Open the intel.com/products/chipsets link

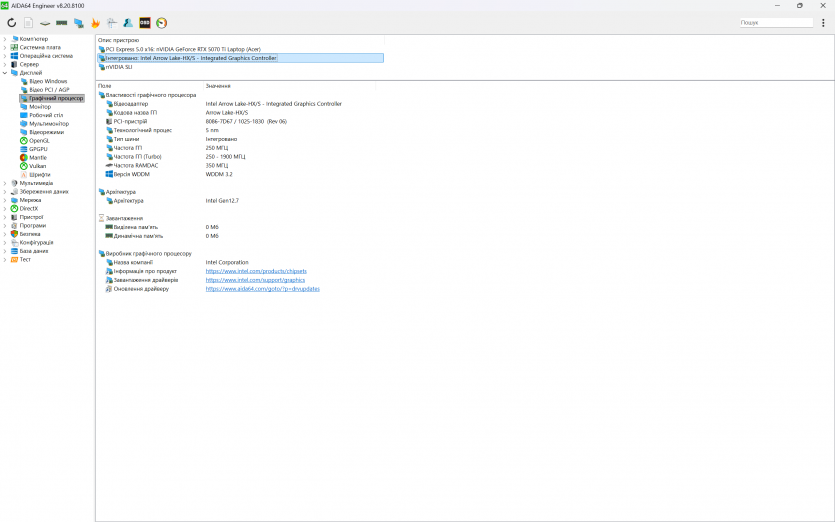coord(256,271)
